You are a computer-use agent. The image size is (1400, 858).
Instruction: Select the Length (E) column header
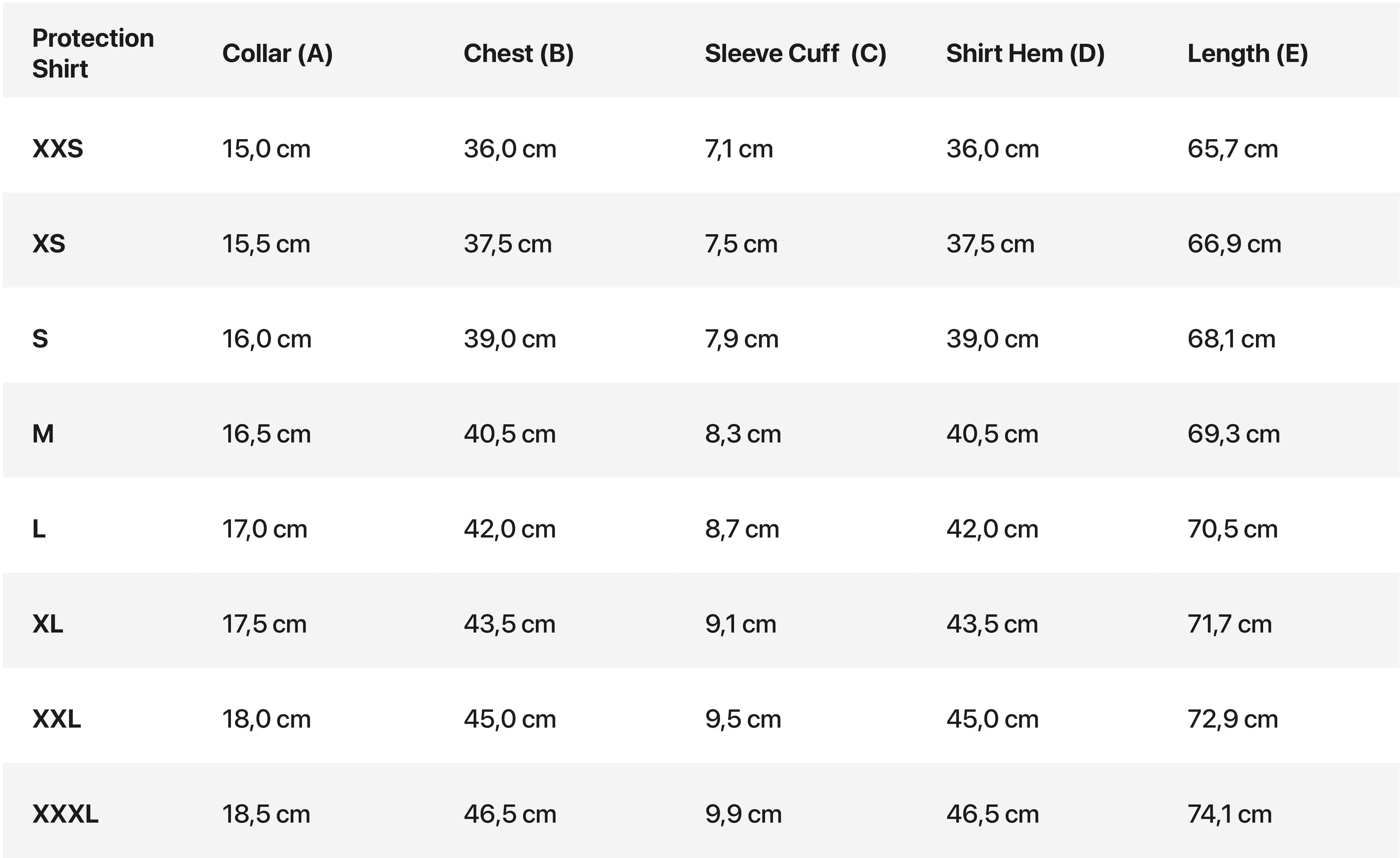pos(1248,54)
